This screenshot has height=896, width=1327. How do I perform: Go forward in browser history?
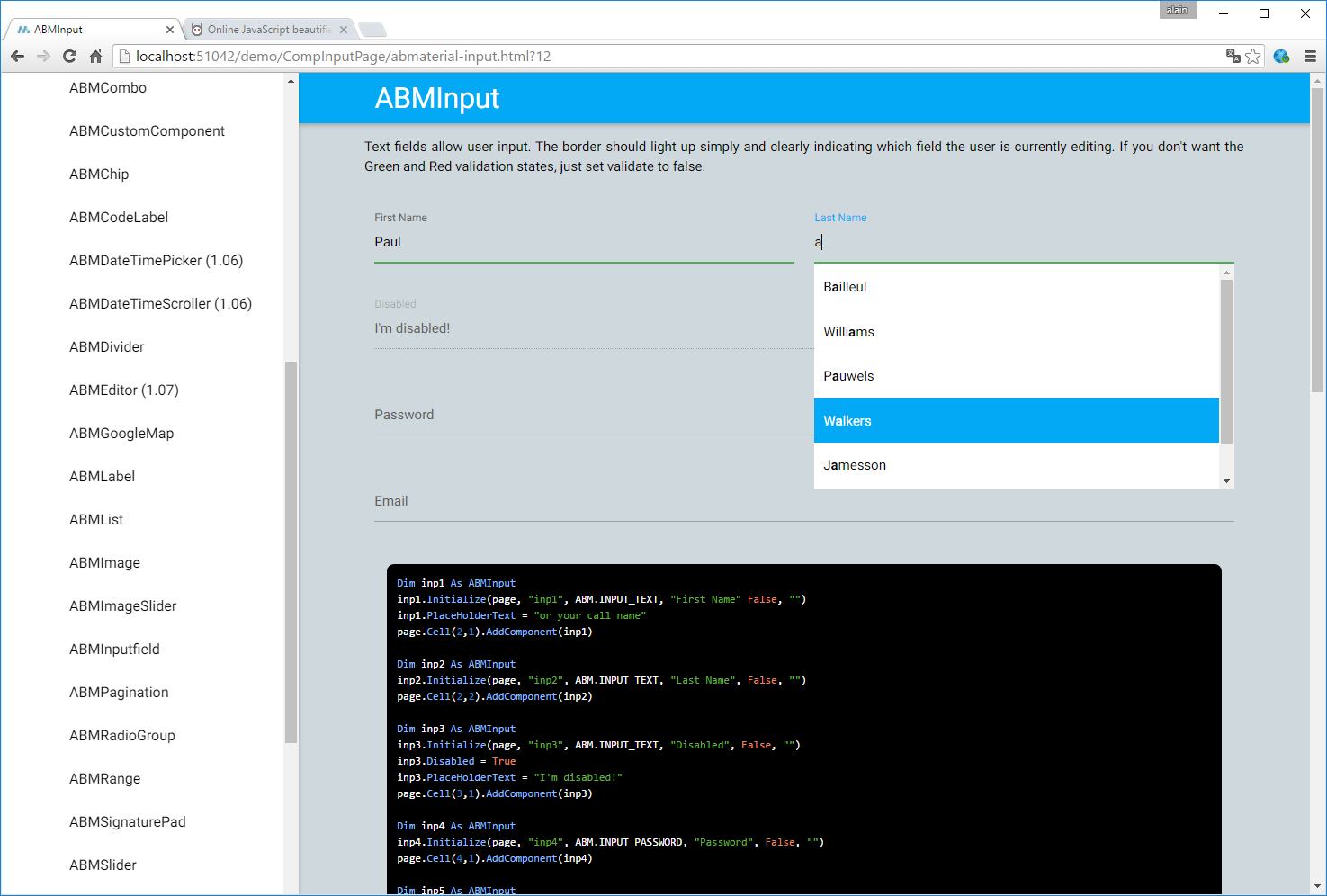(43, 57)
